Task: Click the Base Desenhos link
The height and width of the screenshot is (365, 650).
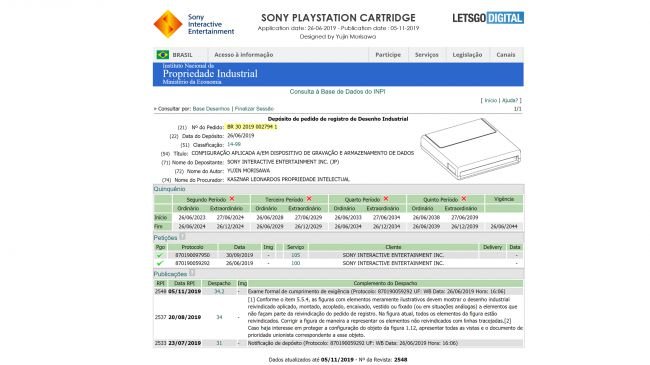Action: (211, 109)
